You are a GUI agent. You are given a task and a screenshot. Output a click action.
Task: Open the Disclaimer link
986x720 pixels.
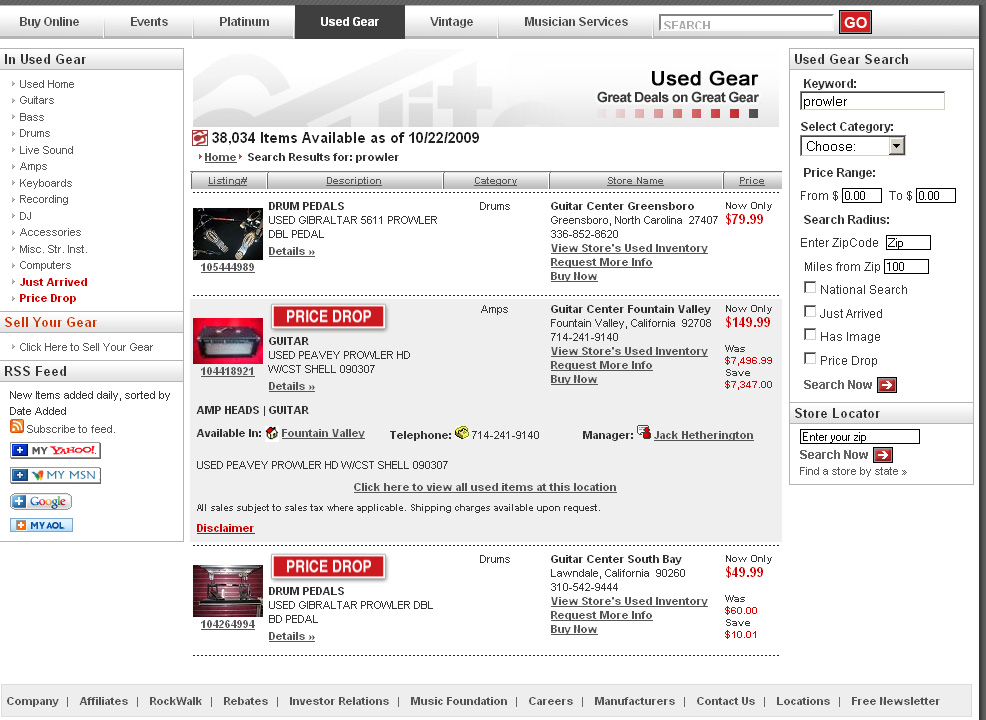click(225, 528)
